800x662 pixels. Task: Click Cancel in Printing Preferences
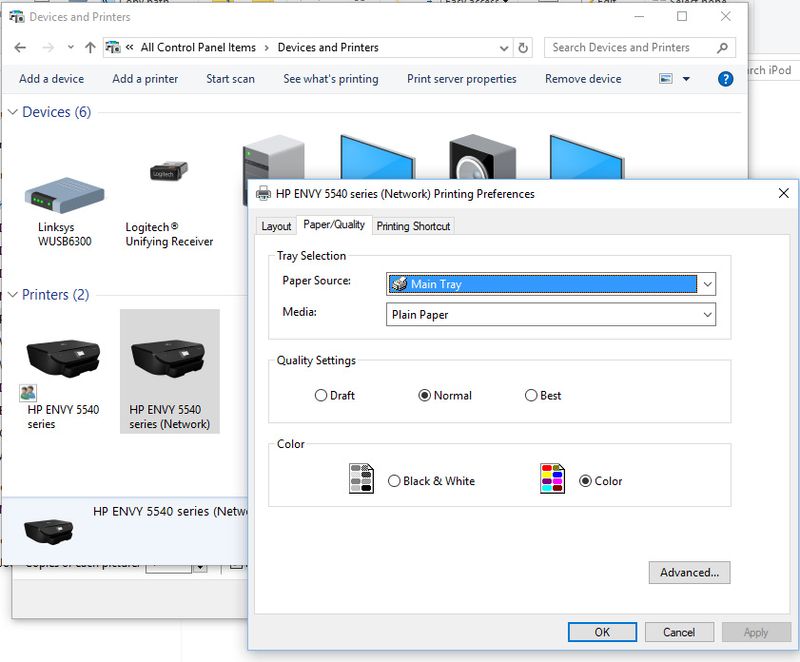pos(679,632)
